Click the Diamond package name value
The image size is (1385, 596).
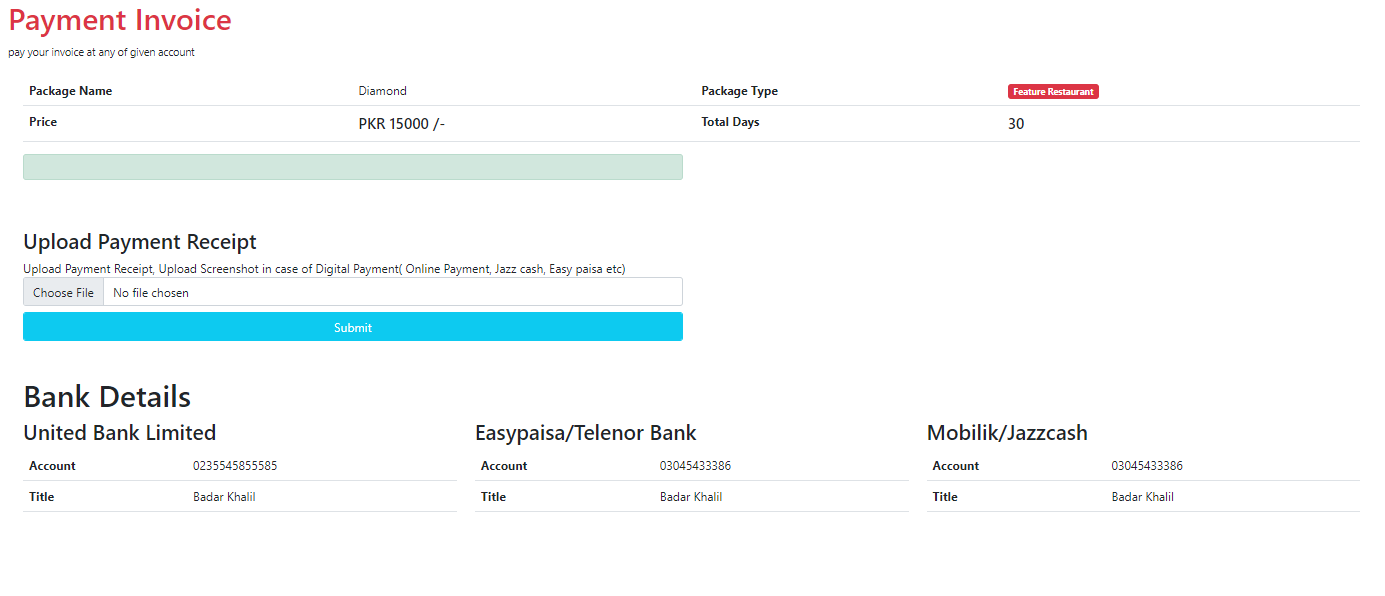383,91
